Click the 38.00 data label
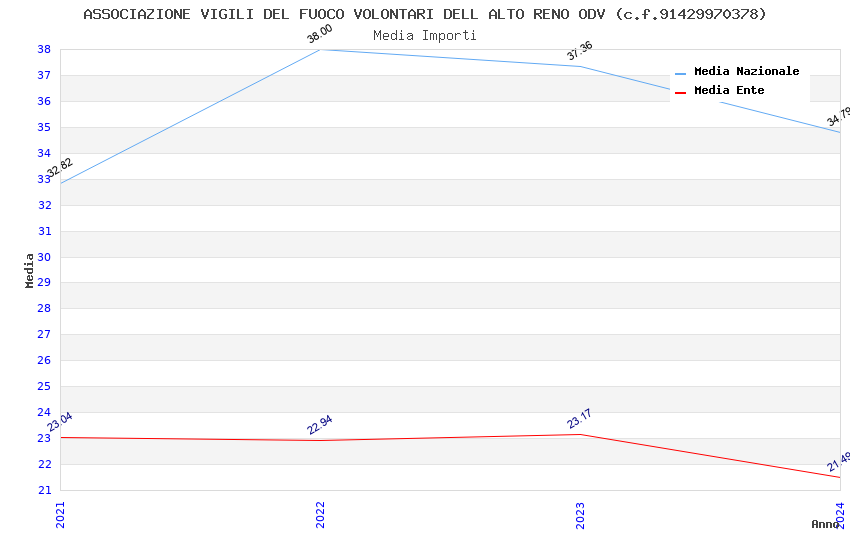850x550 pixels. click(319, 34)
